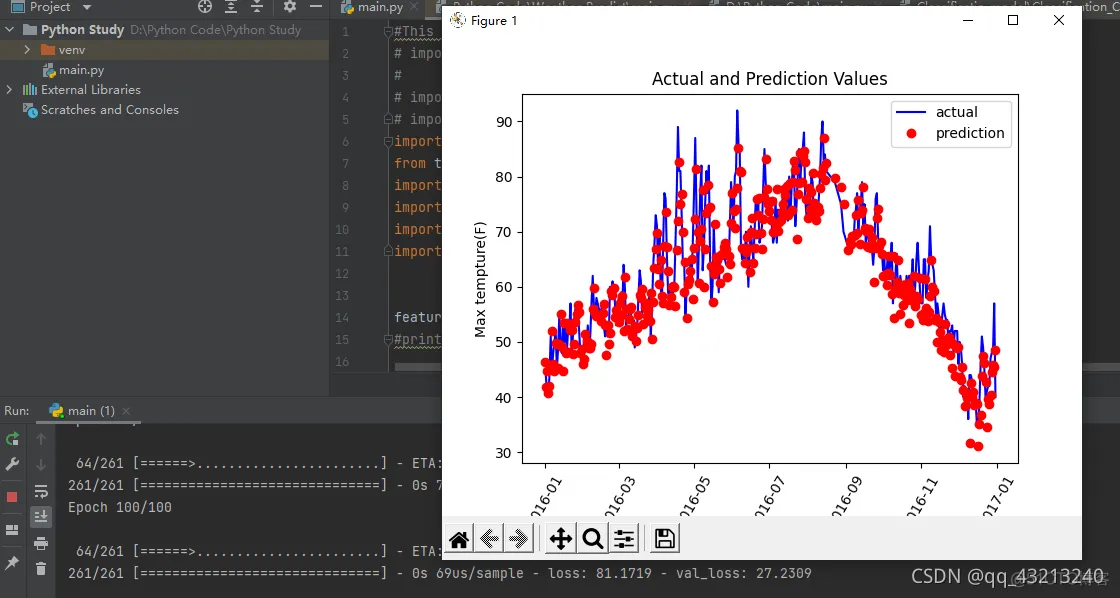Minimize the Figure 1 window
This screenshot has height=598, width=1120.
tap(968, 21)
